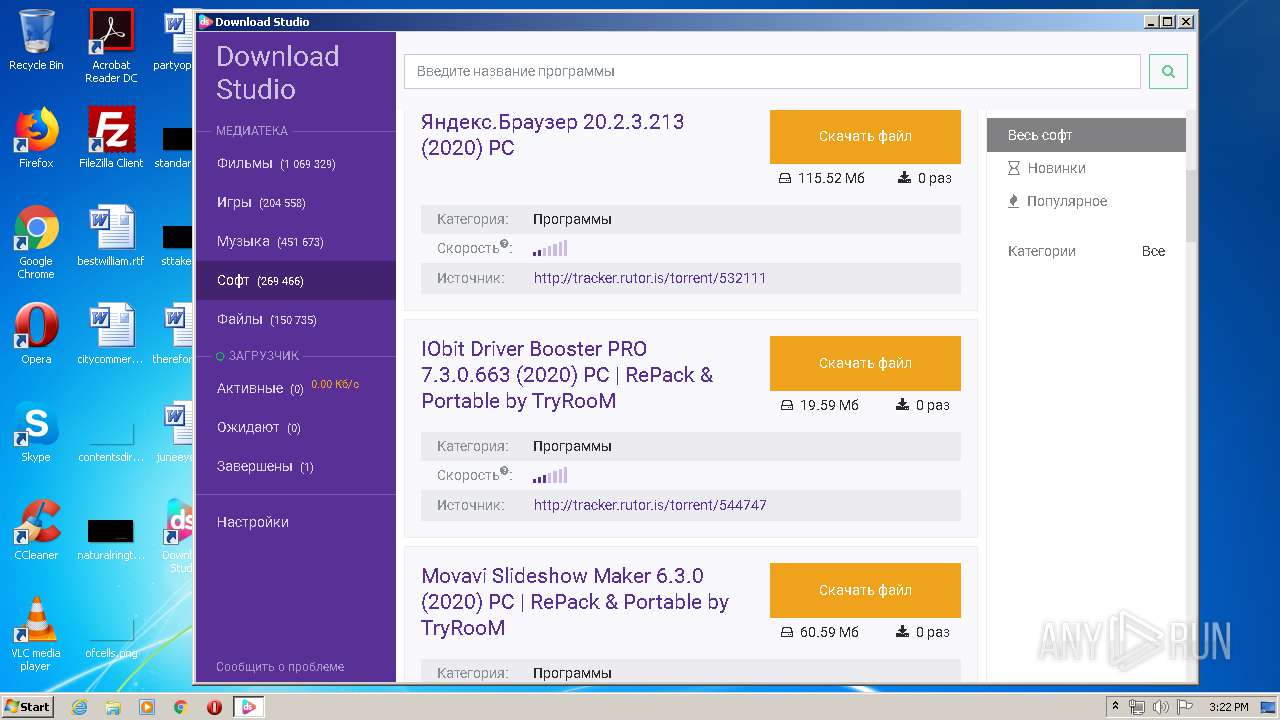The height and width of the screenshot is (720, 1280).
Task: Show hidden tray icons arrow
Action: (1115, 707)
